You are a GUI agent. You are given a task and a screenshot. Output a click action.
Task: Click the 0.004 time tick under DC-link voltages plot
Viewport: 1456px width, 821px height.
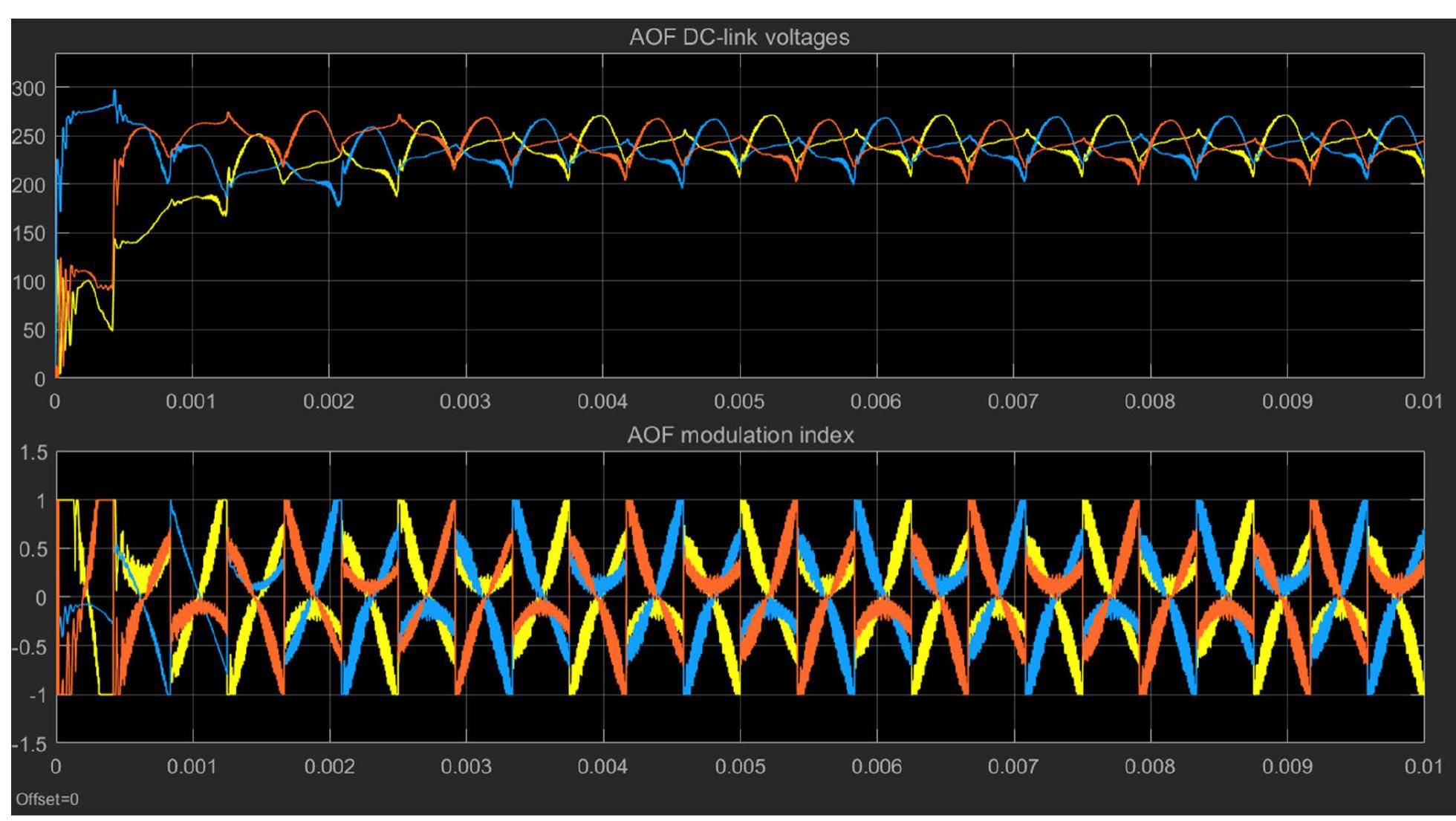[602, 402]
